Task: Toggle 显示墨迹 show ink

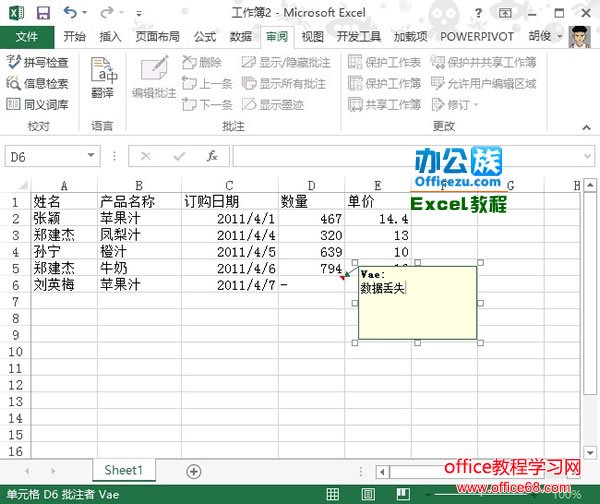Action: click(273, 104)
